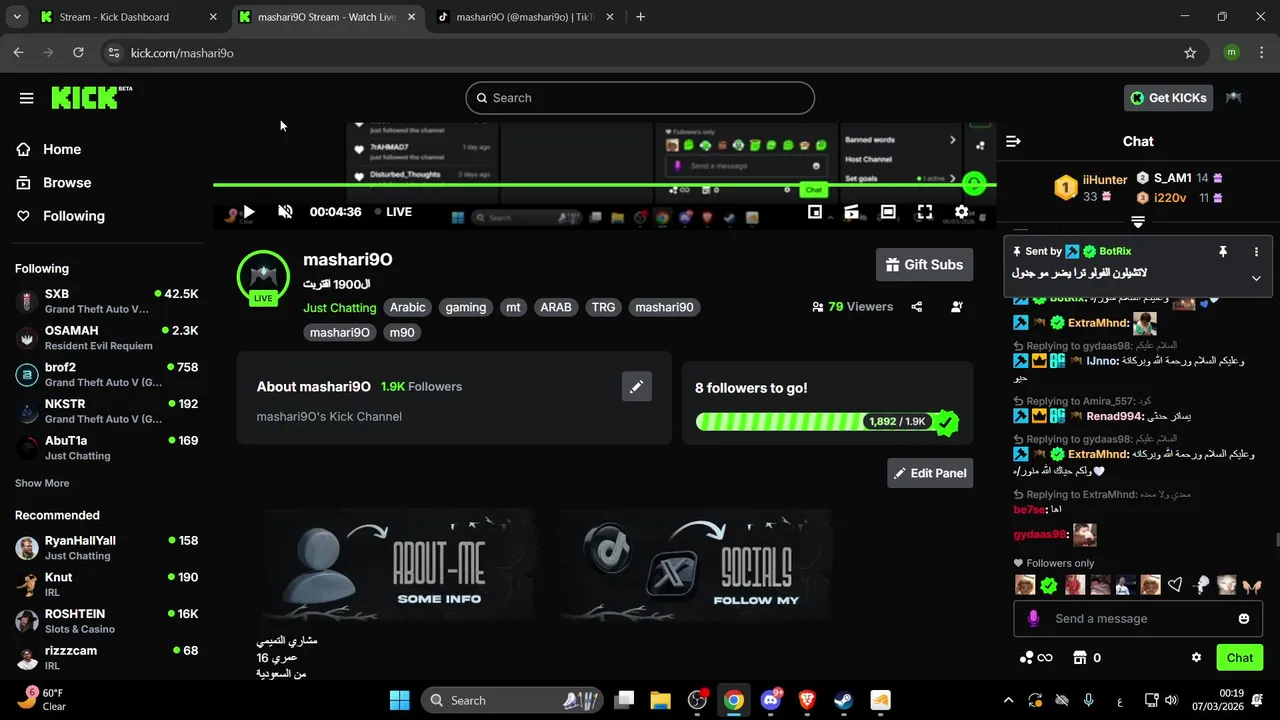Open the user profile avatar menu
Image resolution: width=1280 pixels, height=720 pixels.
pos(1233,98)
